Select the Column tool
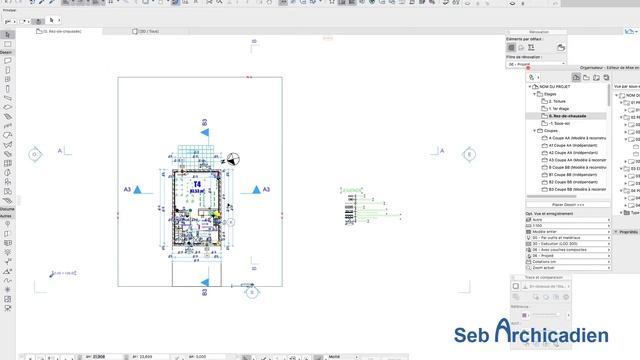The width and height of the screenshot is (640, 360). (x=7, y=89)
